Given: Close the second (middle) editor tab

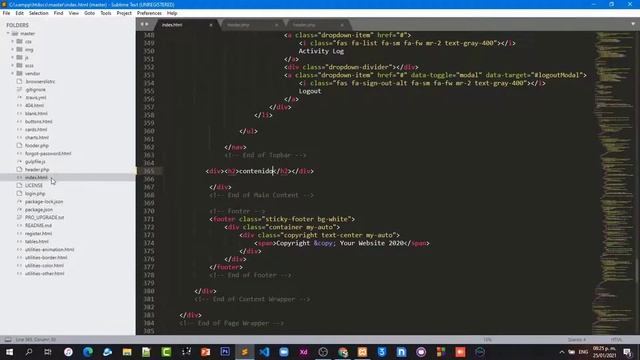Looking at the screenshot, I should coord(276,25).
